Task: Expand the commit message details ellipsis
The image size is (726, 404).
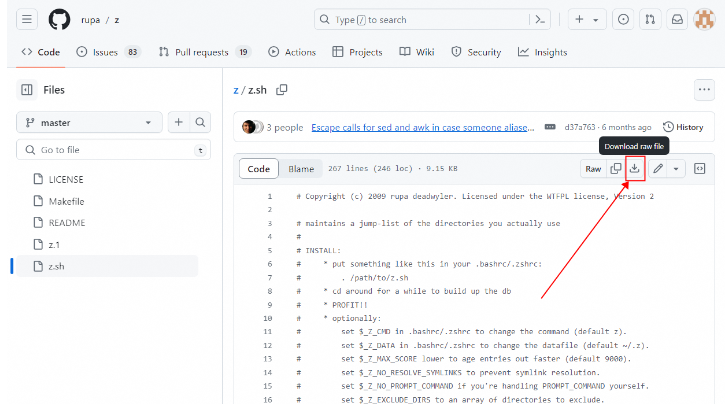Action: coord(550,127)
